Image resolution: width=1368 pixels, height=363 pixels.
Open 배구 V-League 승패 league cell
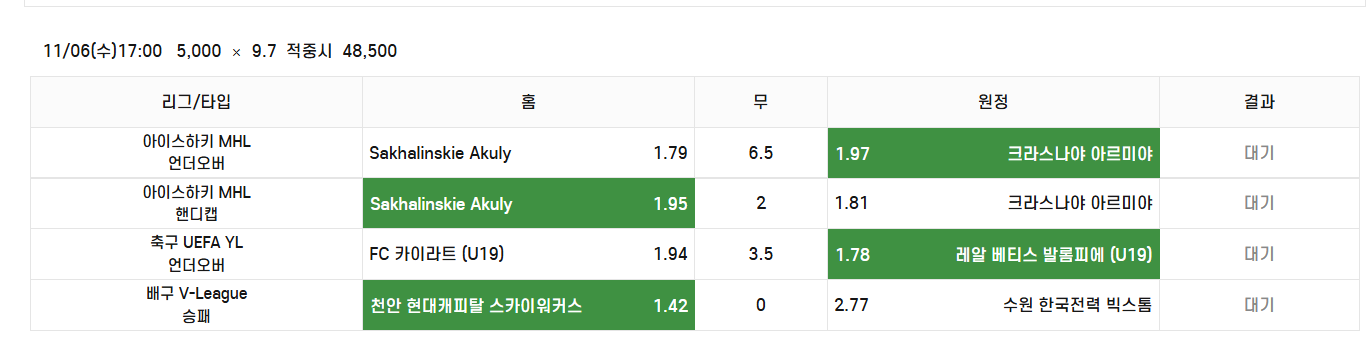[x=196, y=305]
